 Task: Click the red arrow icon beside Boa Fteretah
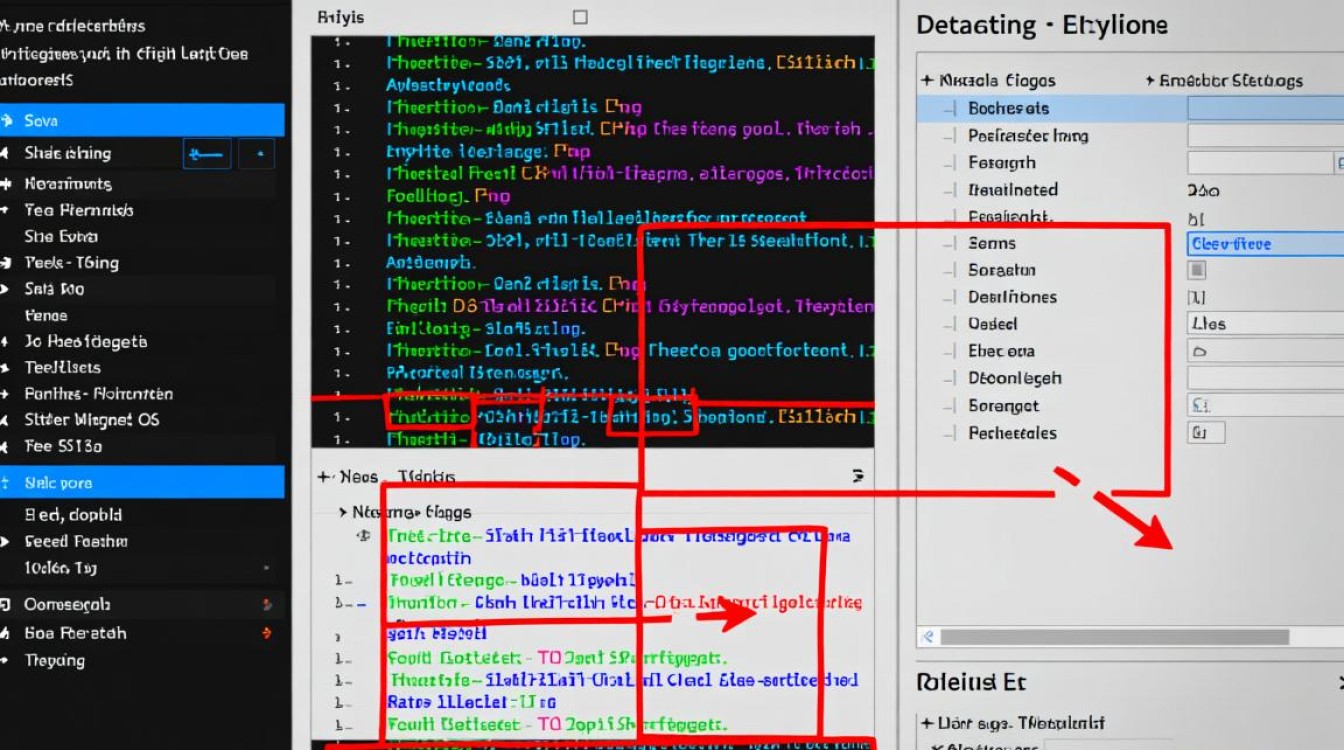(266, 633)
